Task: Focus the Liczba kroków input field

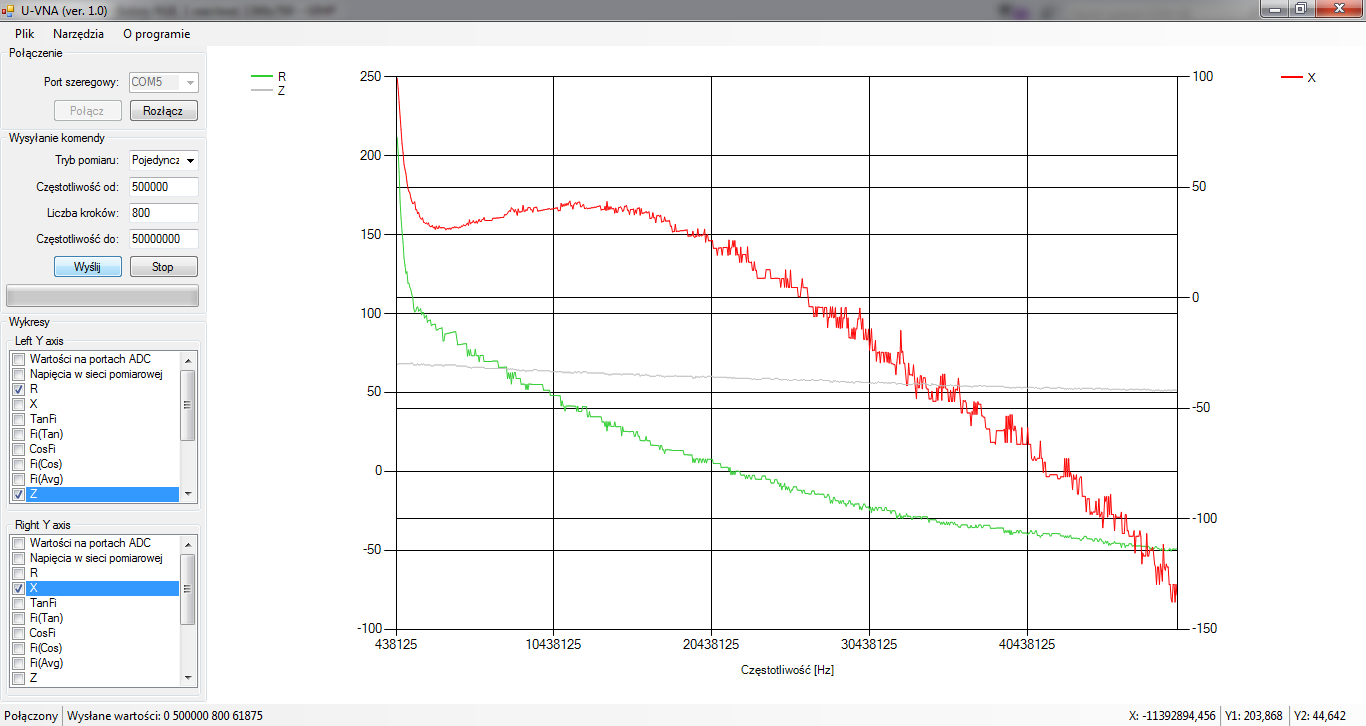Action: click(x=163, y=213)
